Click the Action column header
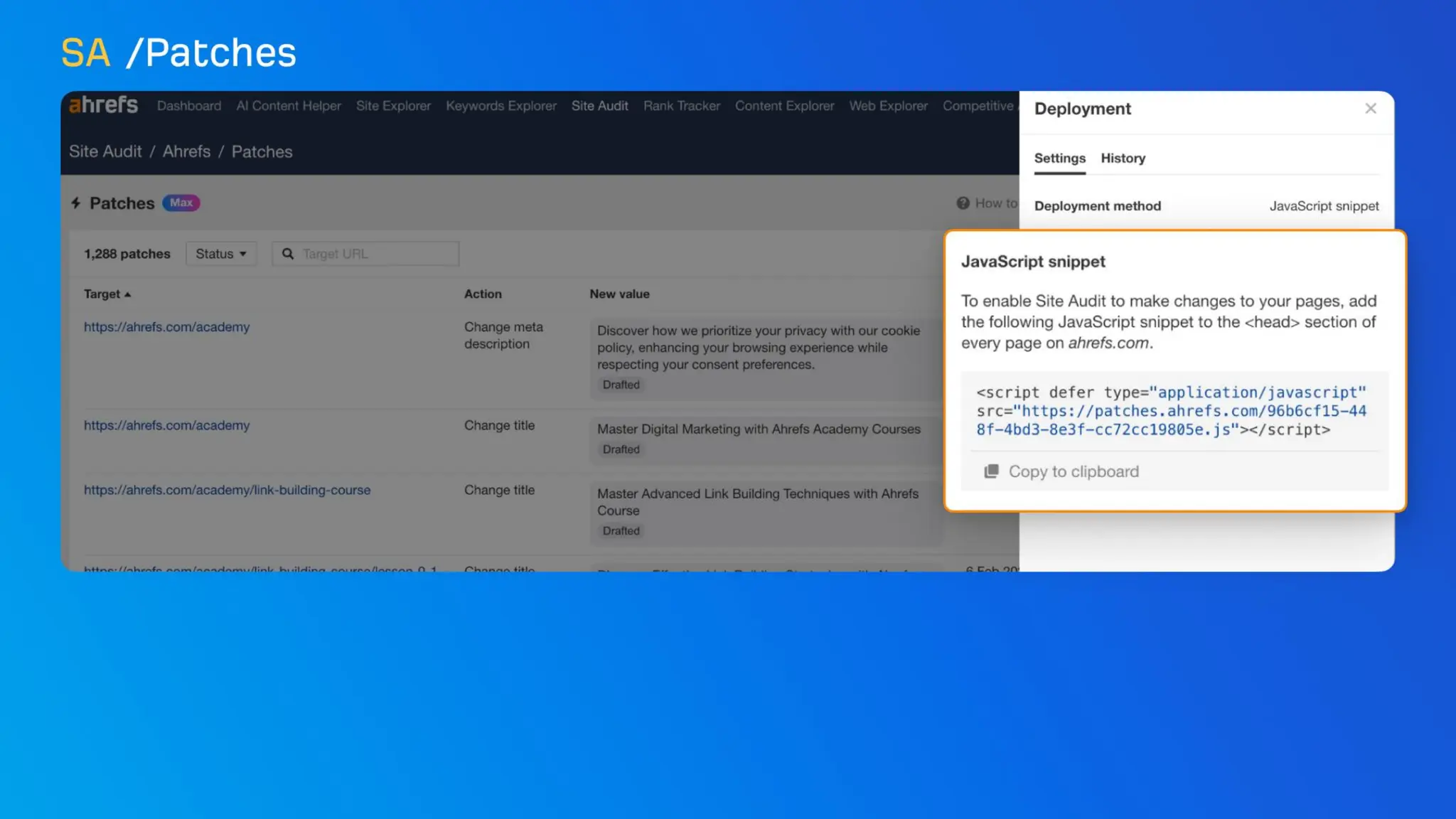 click(483, 294)
